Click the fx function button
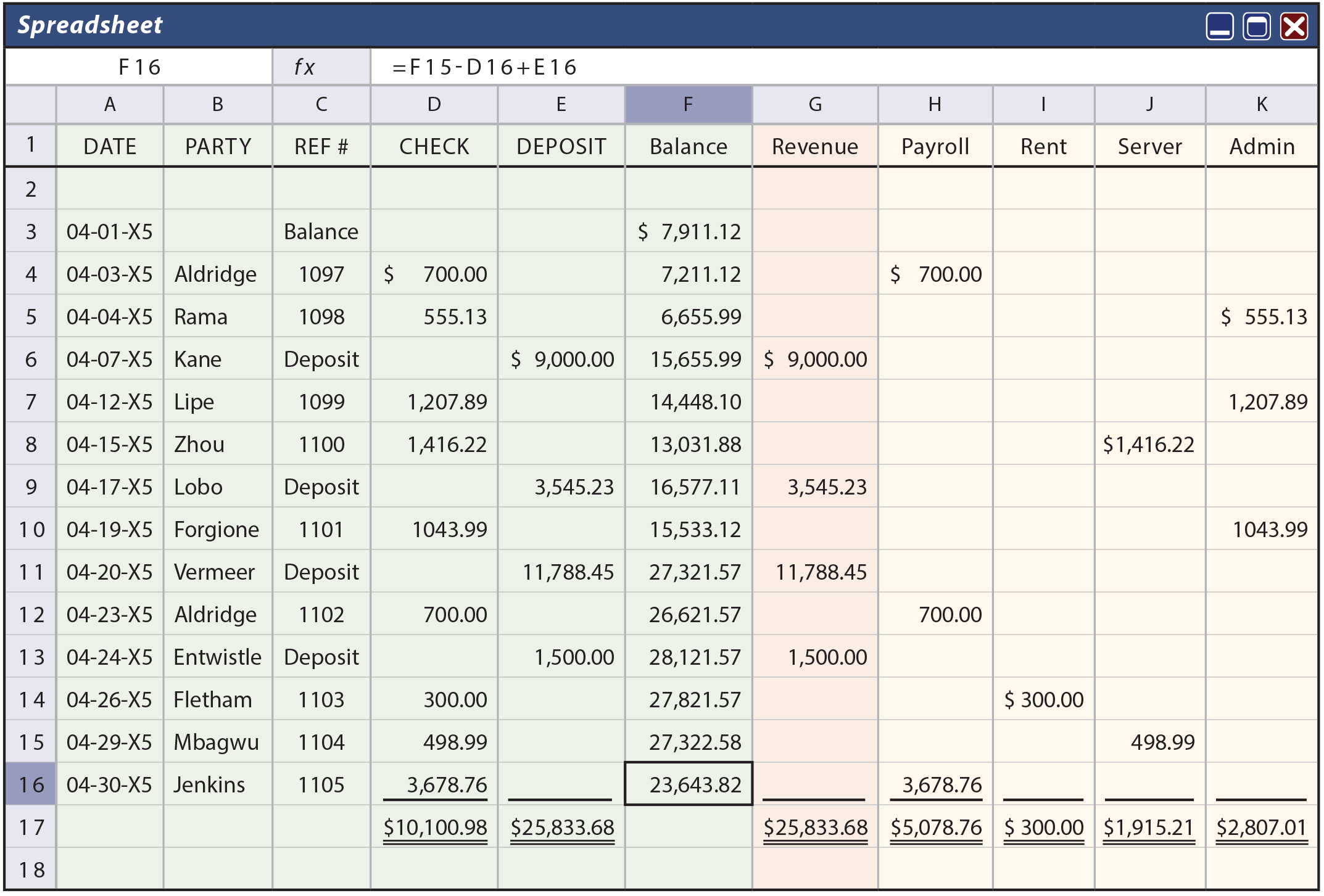This screenshot has width=1324, height=896. [321, 67]
